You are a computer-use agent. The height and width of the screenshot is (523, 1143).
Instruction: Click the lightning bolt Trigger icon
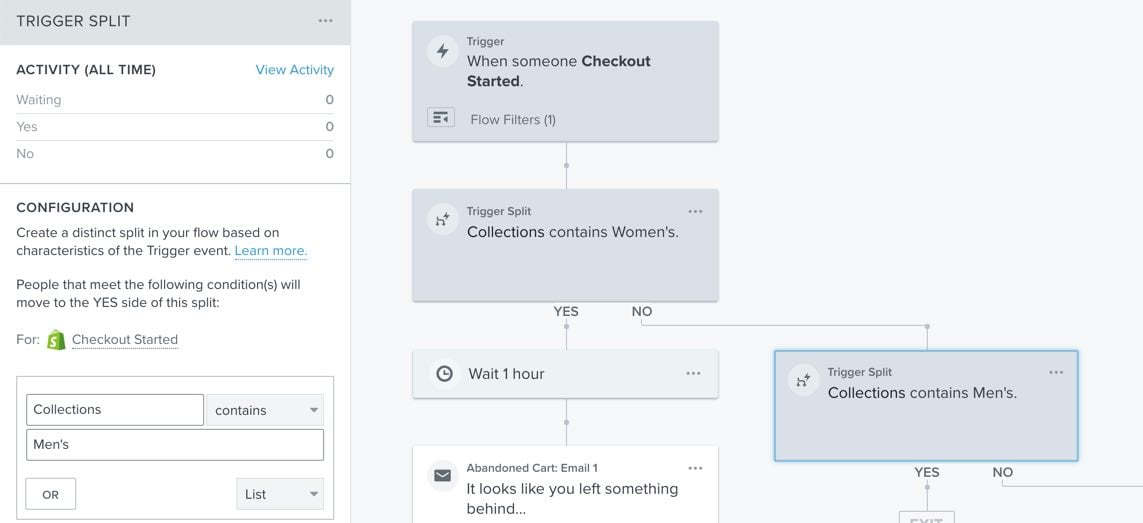tap(442, 51)
